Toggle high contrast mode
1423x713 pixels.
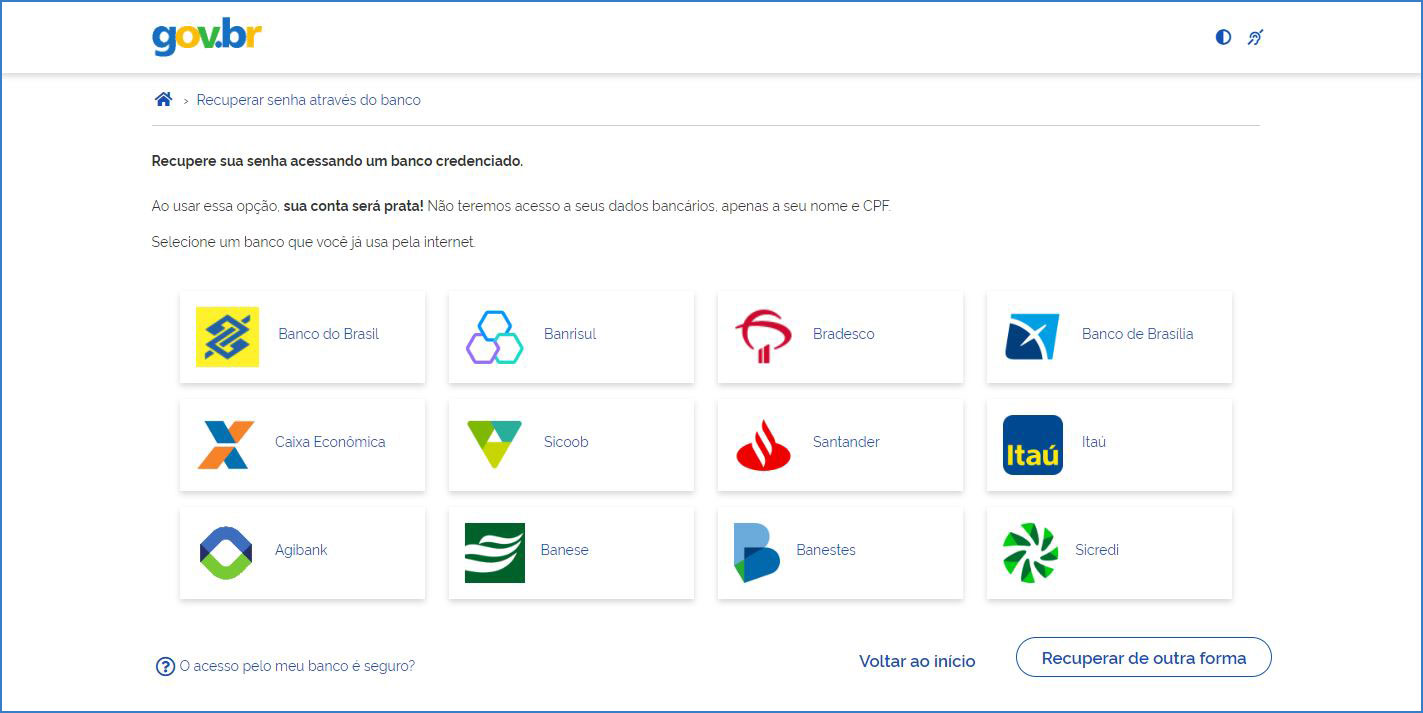(x=1223, y=37)
